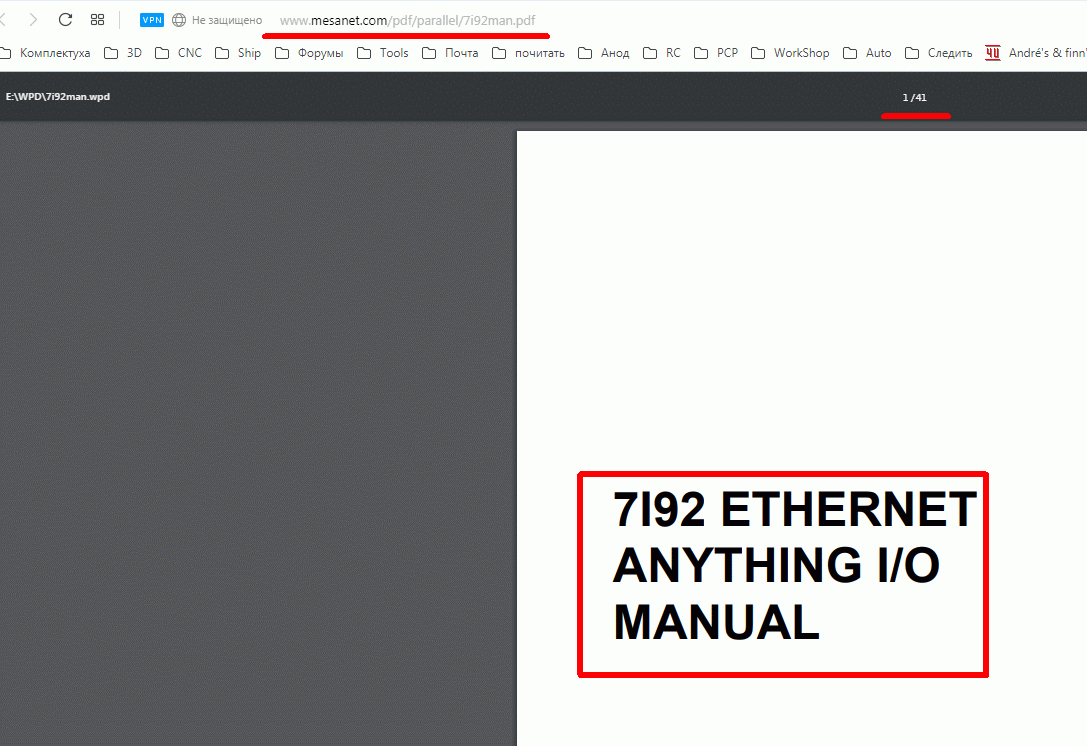Toggle the VPN badge
This screenshot has height=746, width=1087.
click(152, 20)
